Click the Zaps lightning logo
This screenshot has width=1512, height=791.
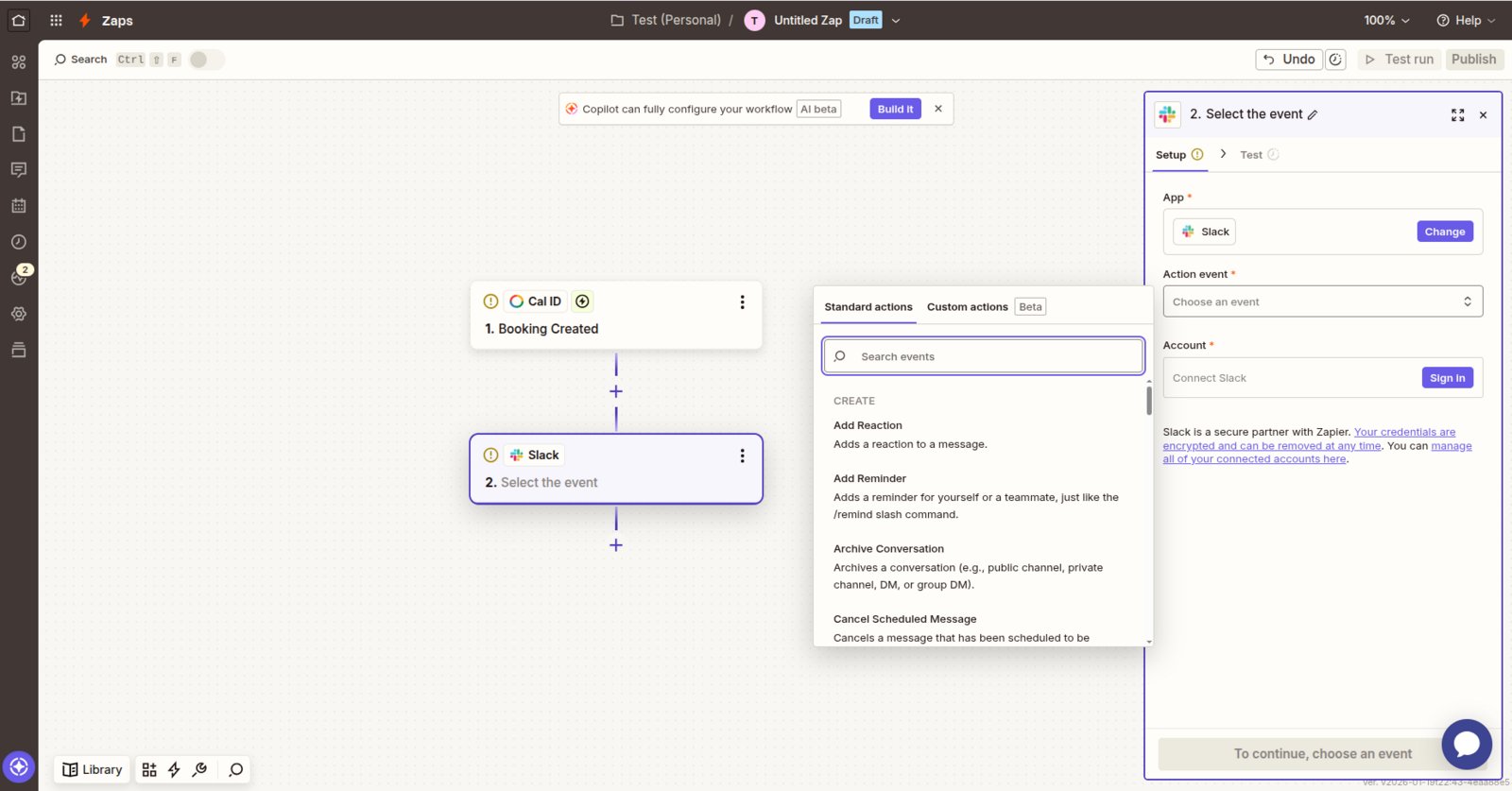(x=85, y=20)
